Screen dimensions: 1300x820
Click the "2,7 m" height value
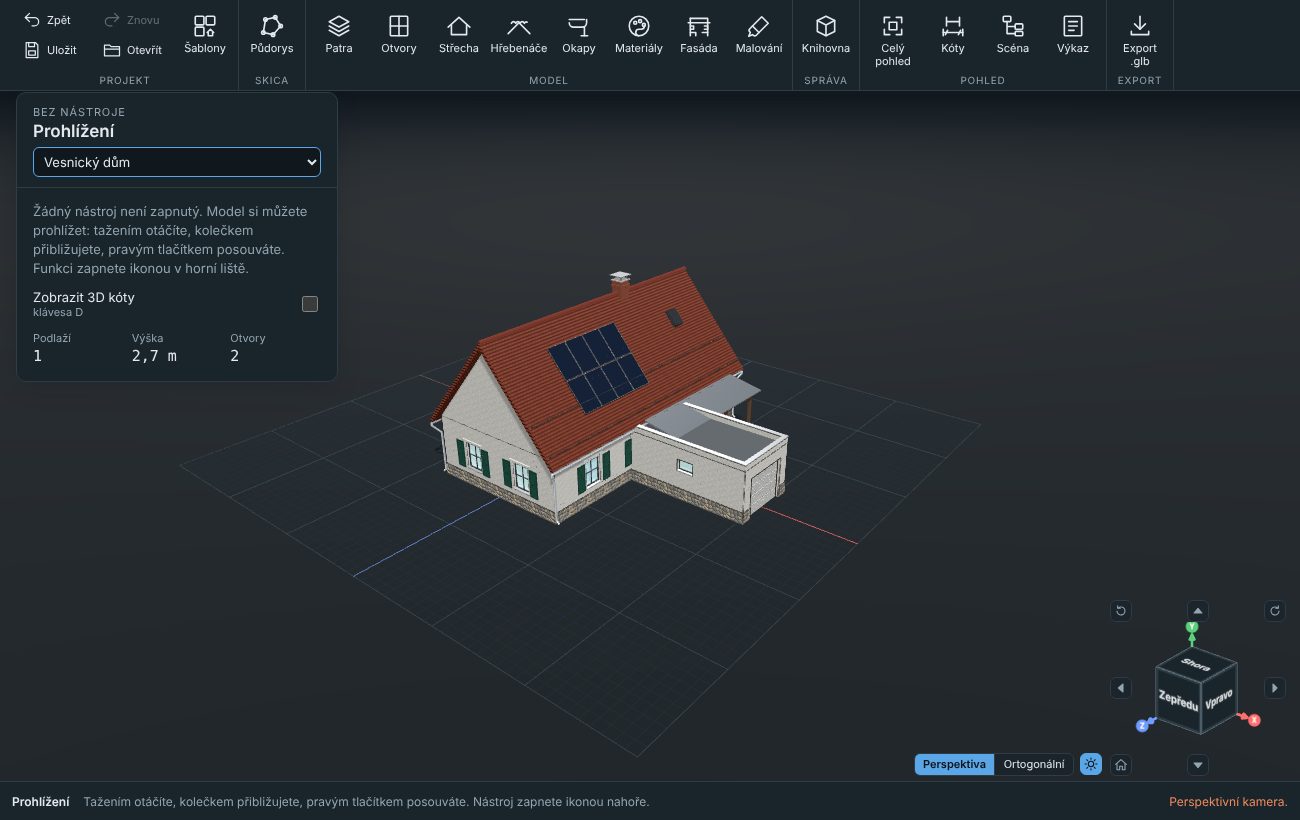(x=154, y=355)
